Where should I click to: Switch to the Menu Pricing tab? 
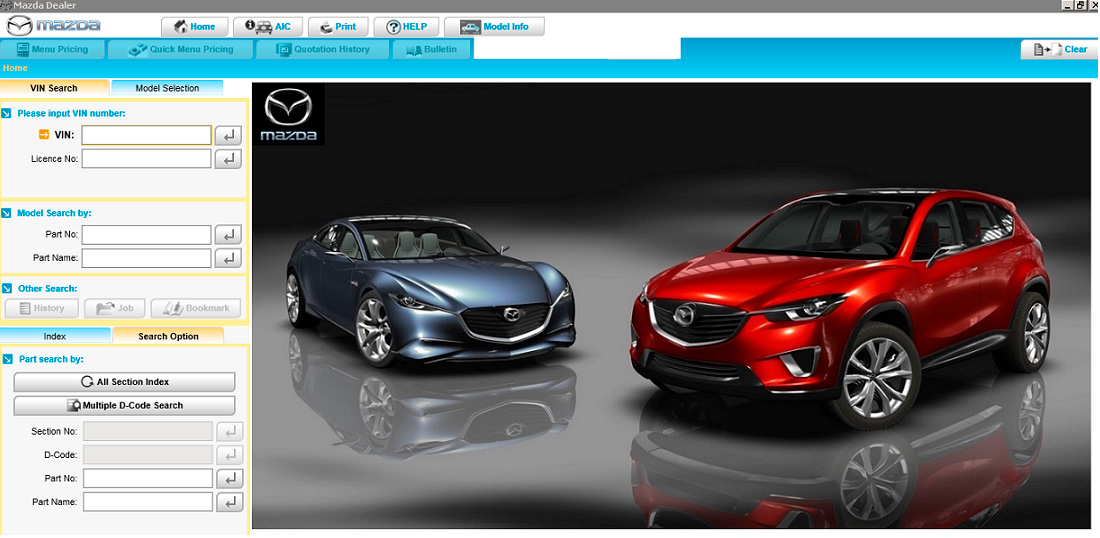pyautogui.click(x=53, y=49)
